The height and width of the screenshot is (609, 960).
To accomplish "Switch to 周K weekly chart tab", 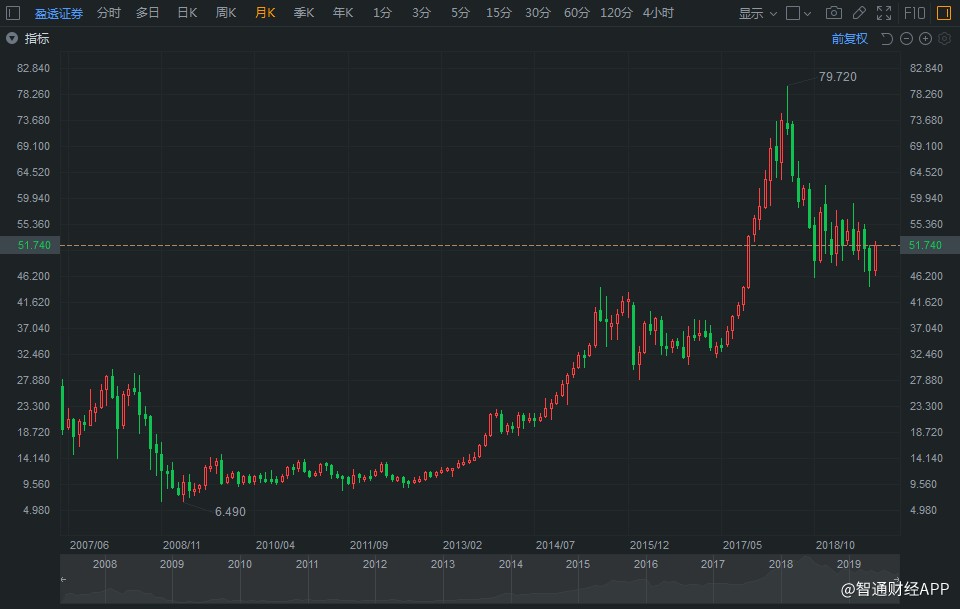I will (x=226, y=13).
